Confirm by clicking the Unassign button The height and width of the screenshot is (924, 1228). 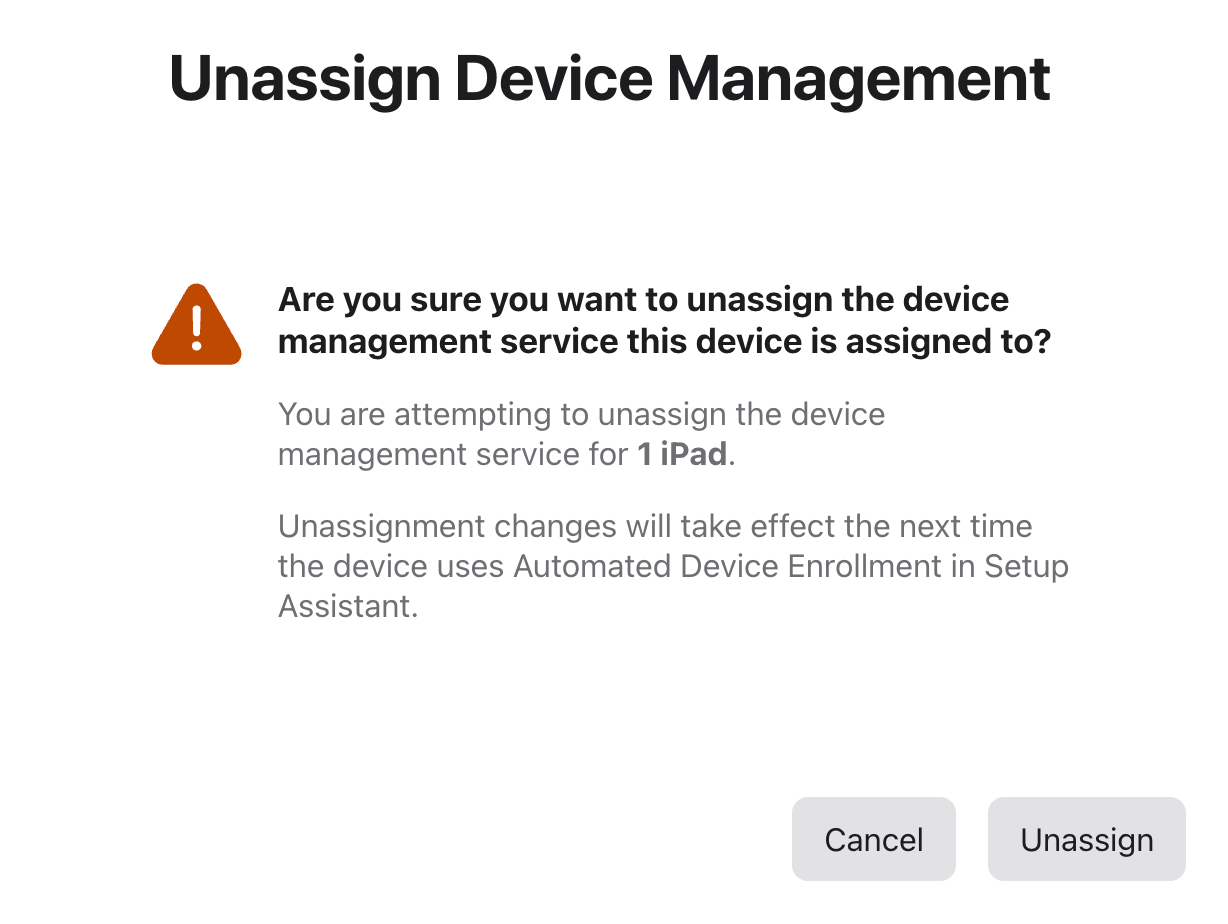click(1086, 839)
